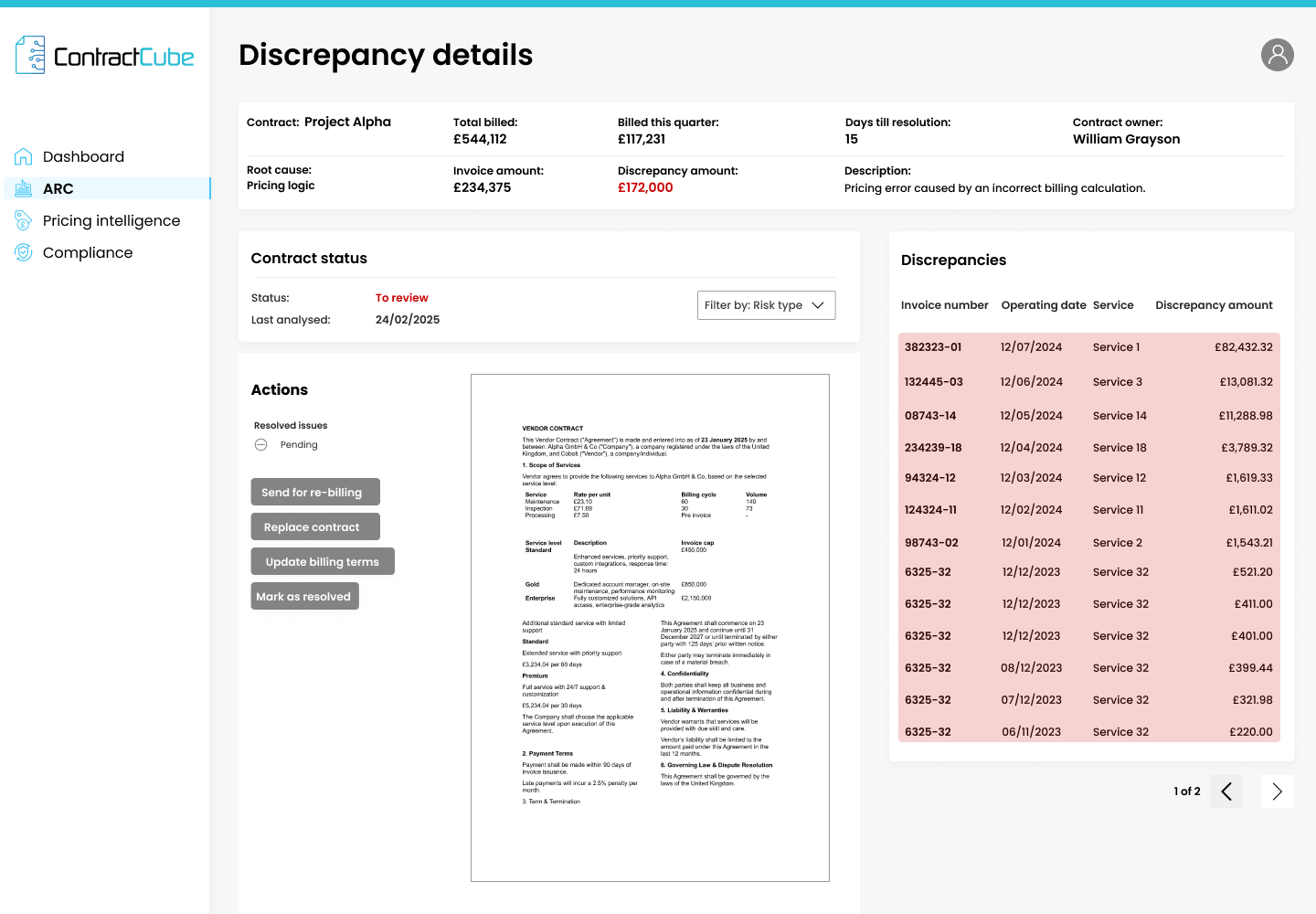The width and height of the screenshot is (1316, 914).
Task: Sort by Invoice number column header
Action: coord(945,305)
